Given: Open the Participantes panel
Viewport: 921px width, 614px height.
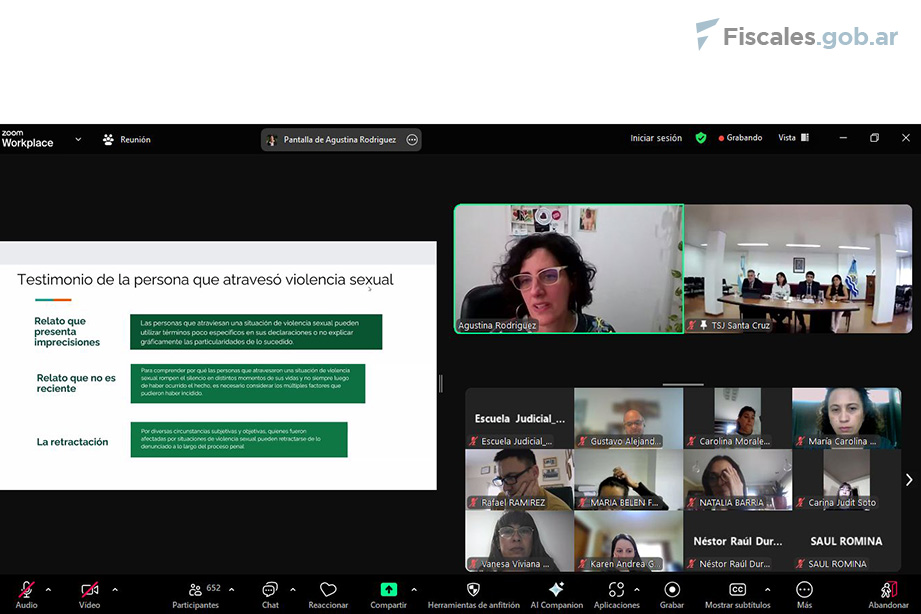Looking at the screenshot, I should click(x=195, y=590).
